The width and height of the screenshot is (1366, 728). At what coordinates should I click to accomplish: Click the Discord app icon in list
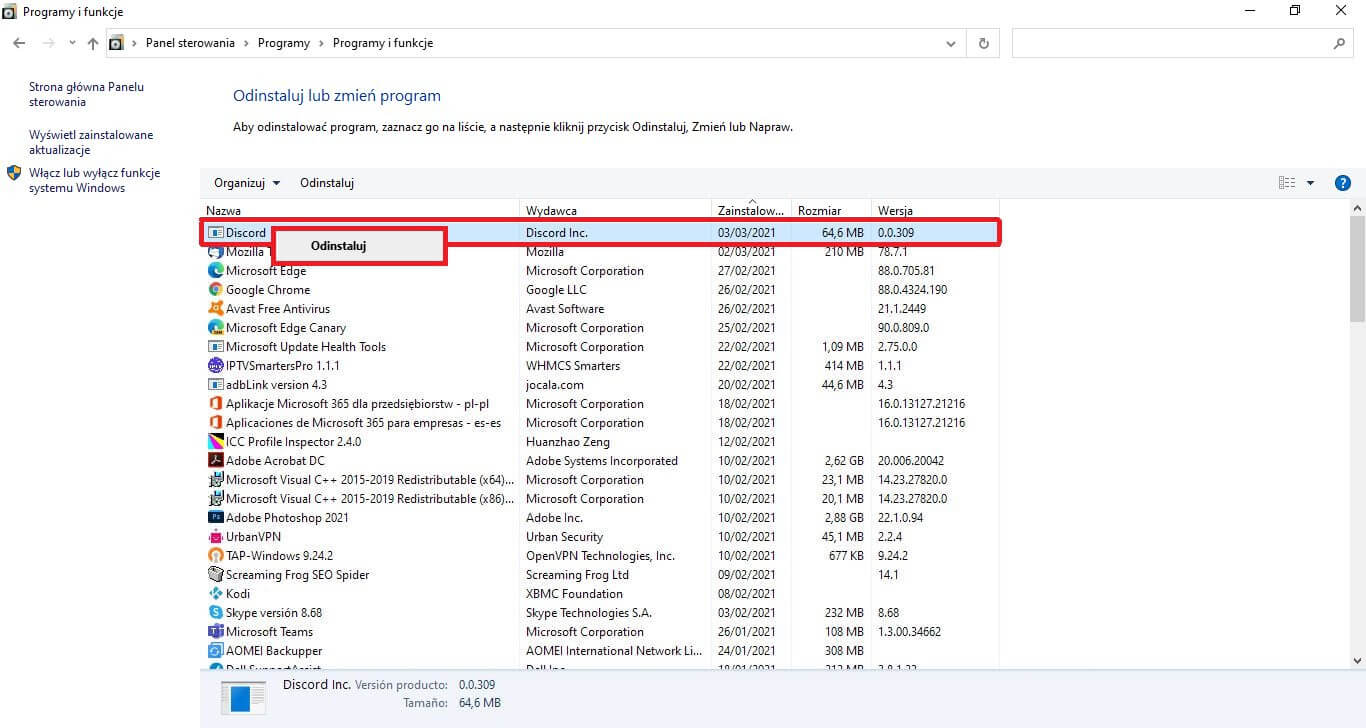[x=215, y=233]
